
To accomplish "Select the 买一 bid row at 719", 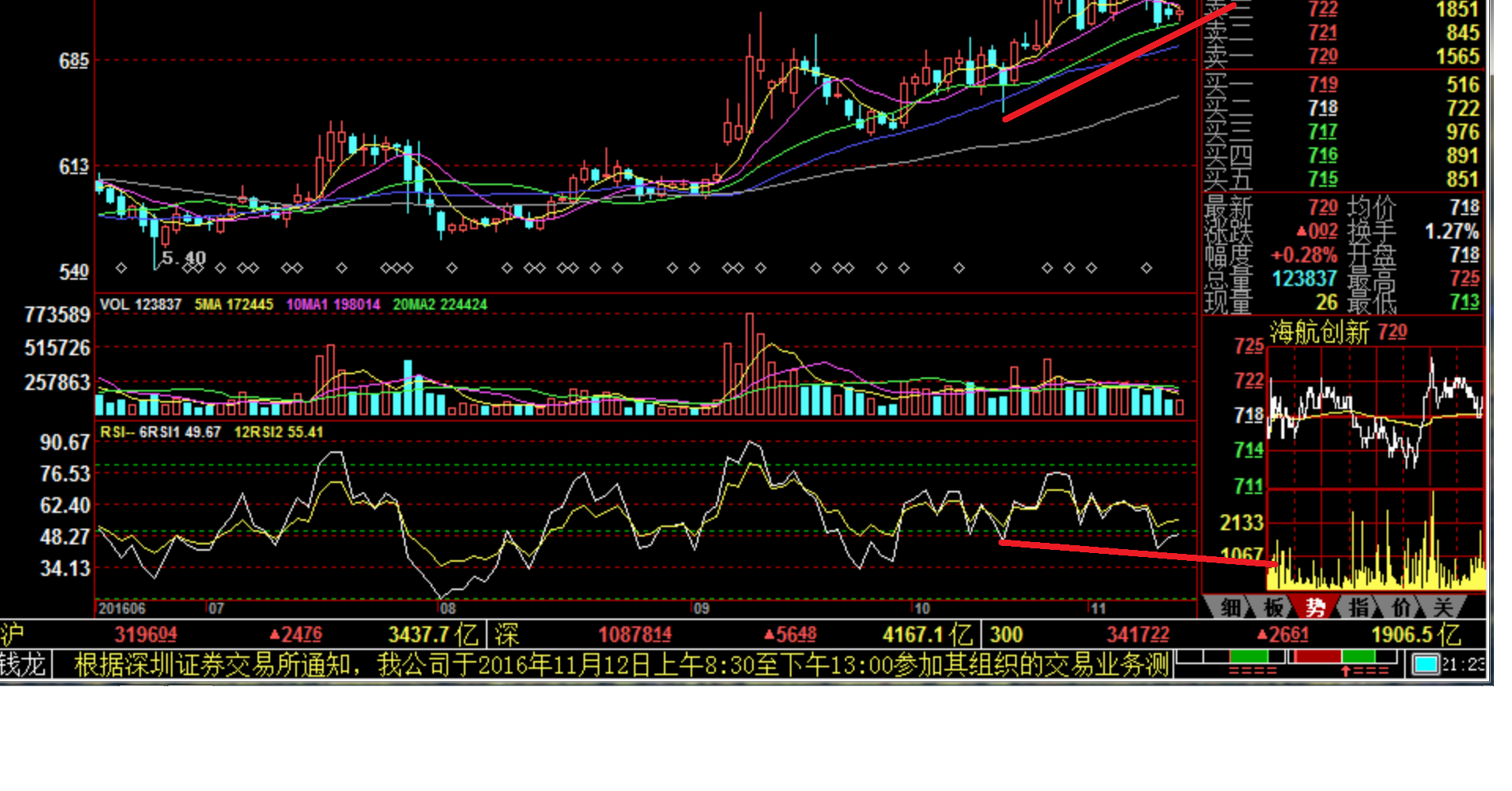I will click(1343, 84).
